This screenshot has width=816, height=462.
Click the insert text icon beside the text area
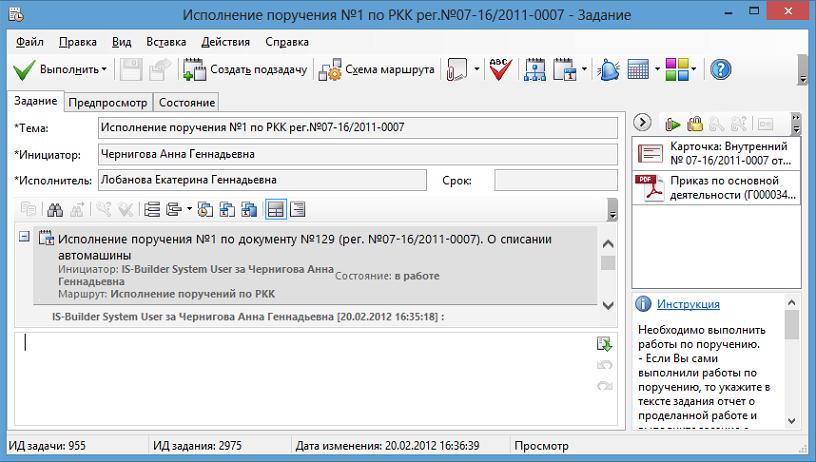(603, 344)
